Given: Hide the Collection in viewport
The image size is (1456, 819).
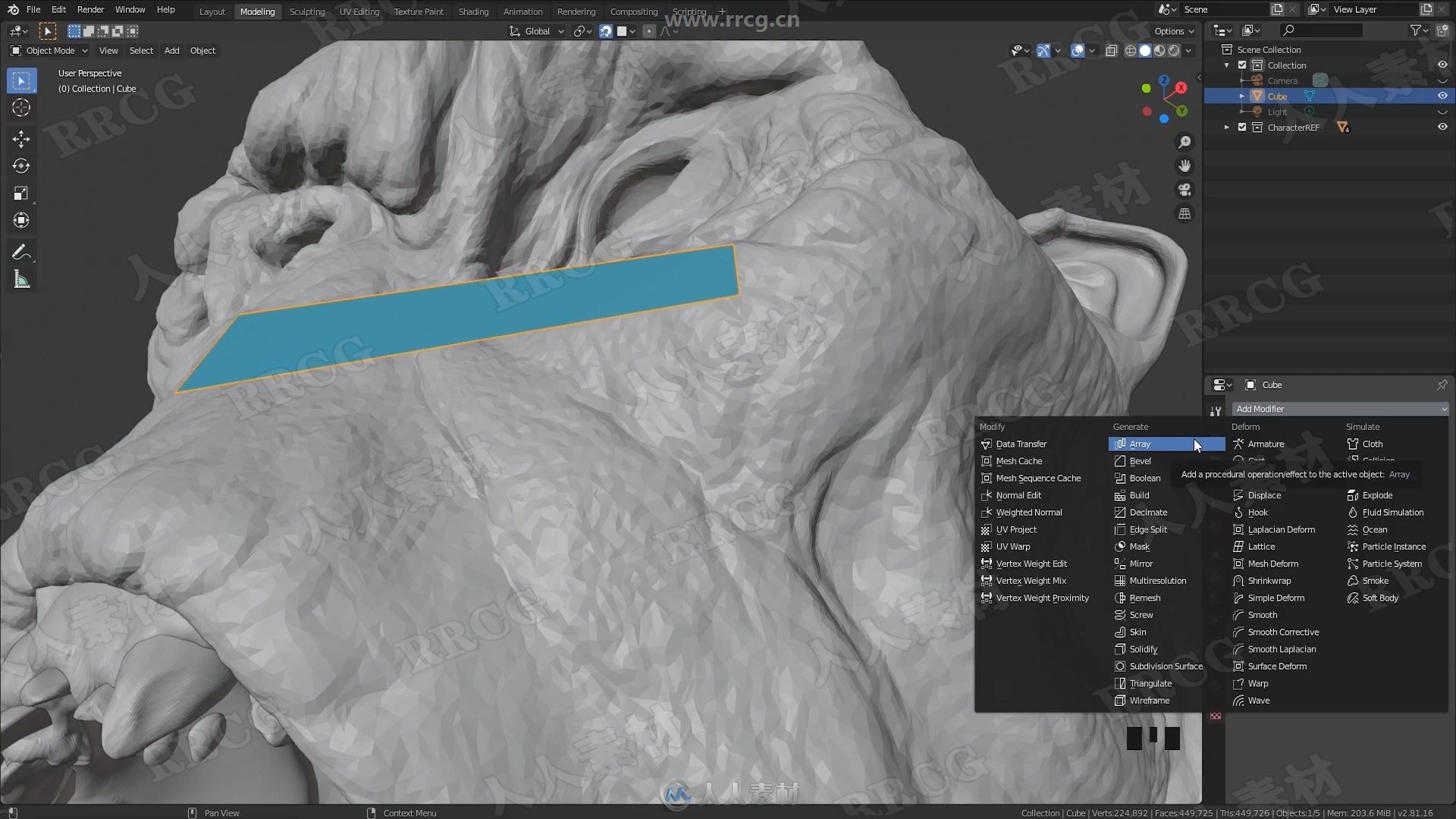Looking at the screenshot, I should click(x=1442, y=65).
